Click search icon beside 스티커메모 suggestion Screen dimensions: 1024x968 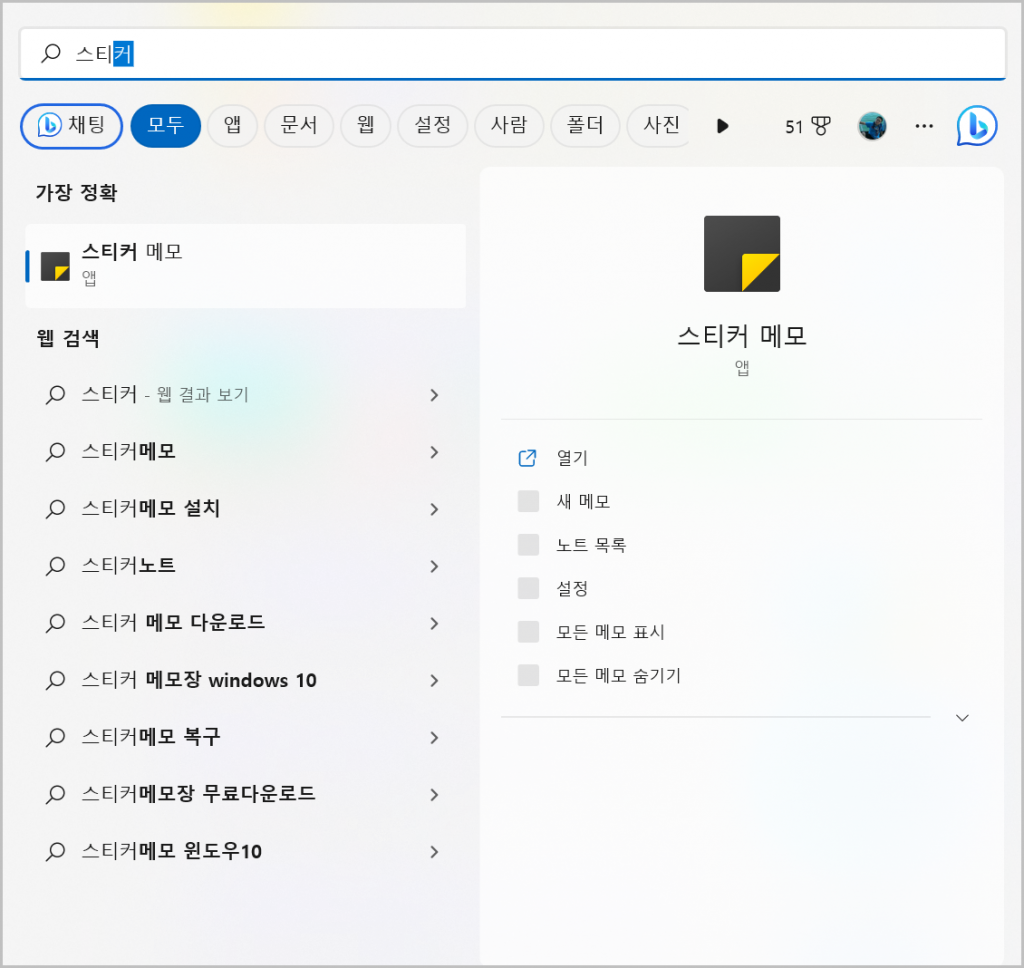point(56,451)
